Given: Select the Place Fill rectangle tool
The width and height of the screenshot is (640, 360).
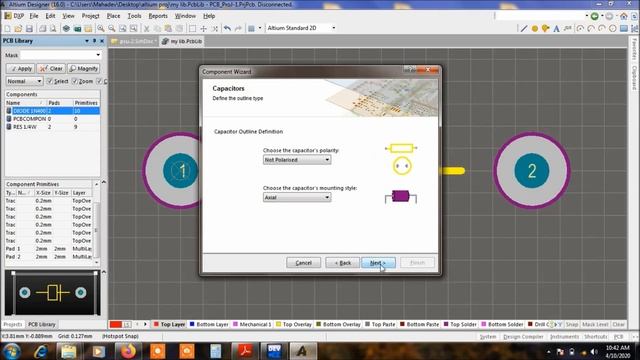Looking at the screenshot, I should (x=624, y=29).
